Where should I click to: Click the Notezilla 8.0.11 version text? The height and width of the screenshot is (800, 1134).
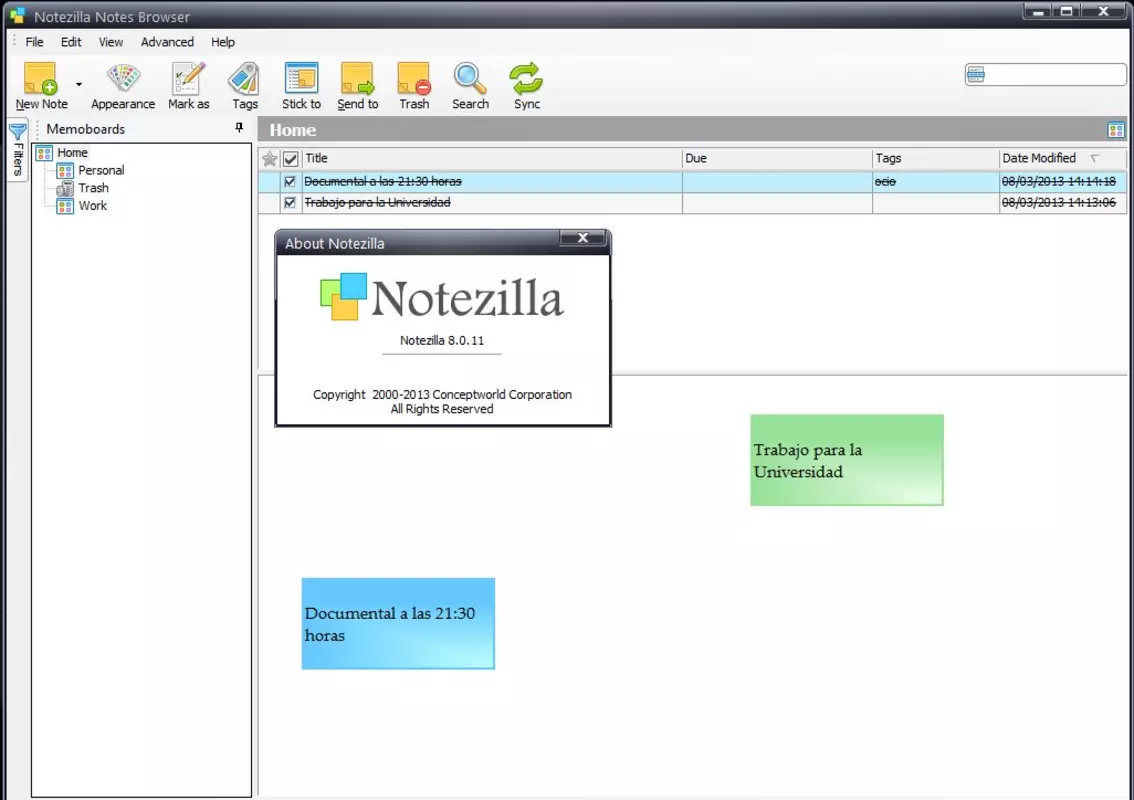(442, 341)
